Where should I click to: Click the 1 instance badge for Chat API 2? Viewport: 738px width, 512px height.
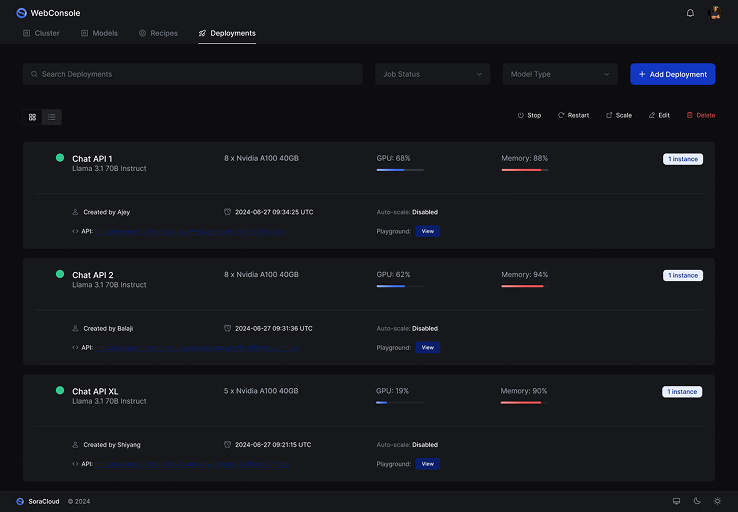[683, 275]
